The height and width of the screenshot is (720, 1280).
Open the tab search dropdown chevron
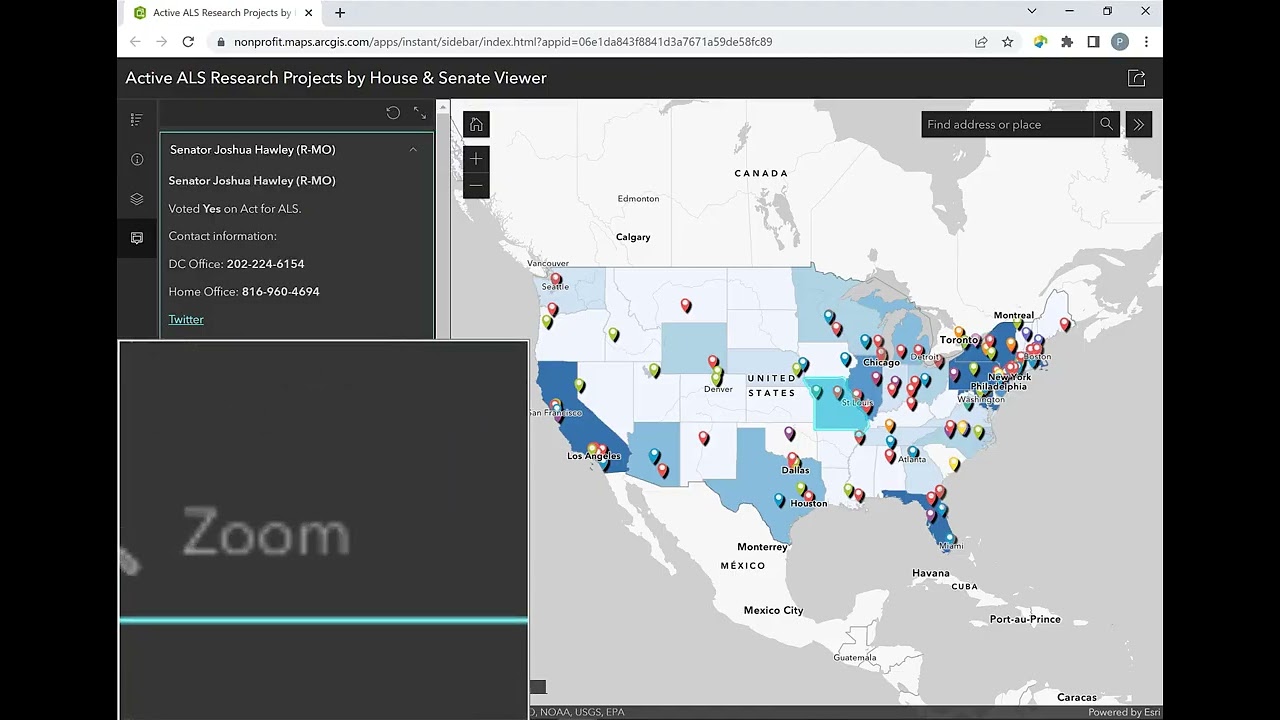coord(1032,11)
